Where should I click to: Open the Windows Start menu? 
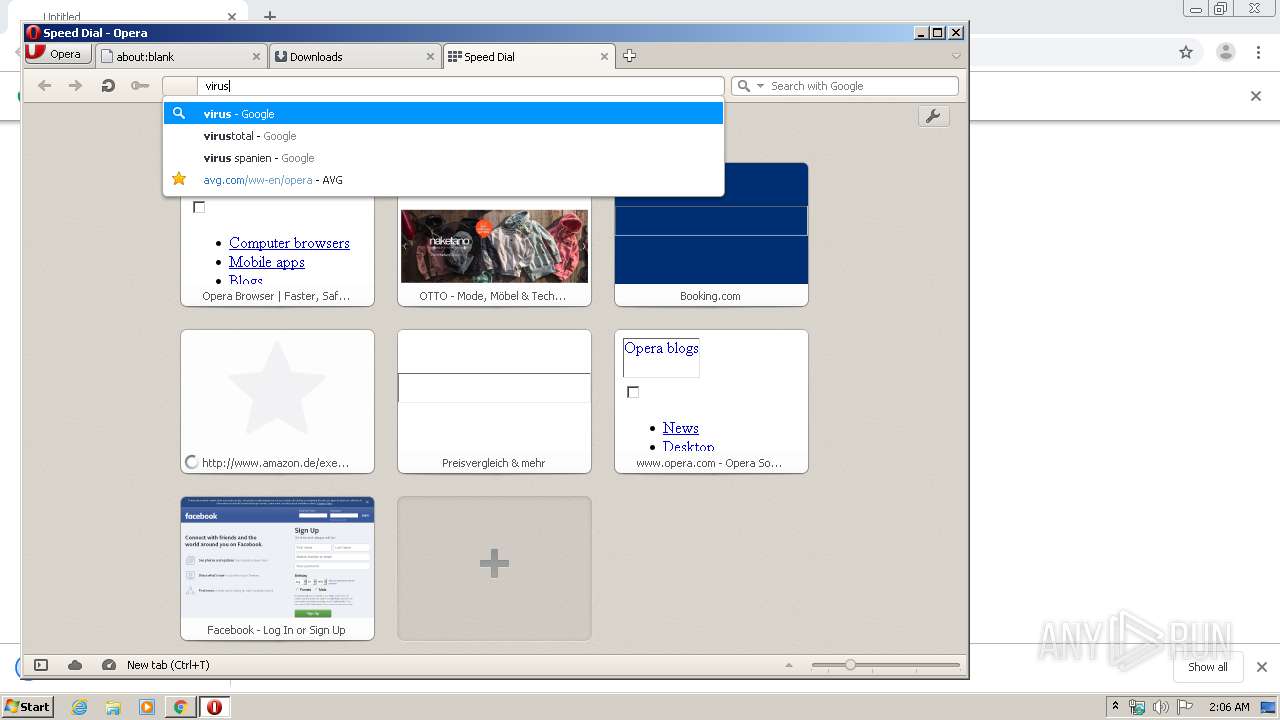(27, 706)
